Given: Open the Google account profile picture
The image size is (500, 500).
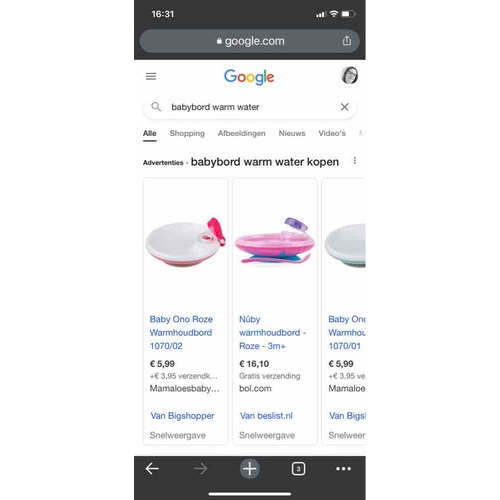Looking at the screenshot, I should (x=349, y=75).
